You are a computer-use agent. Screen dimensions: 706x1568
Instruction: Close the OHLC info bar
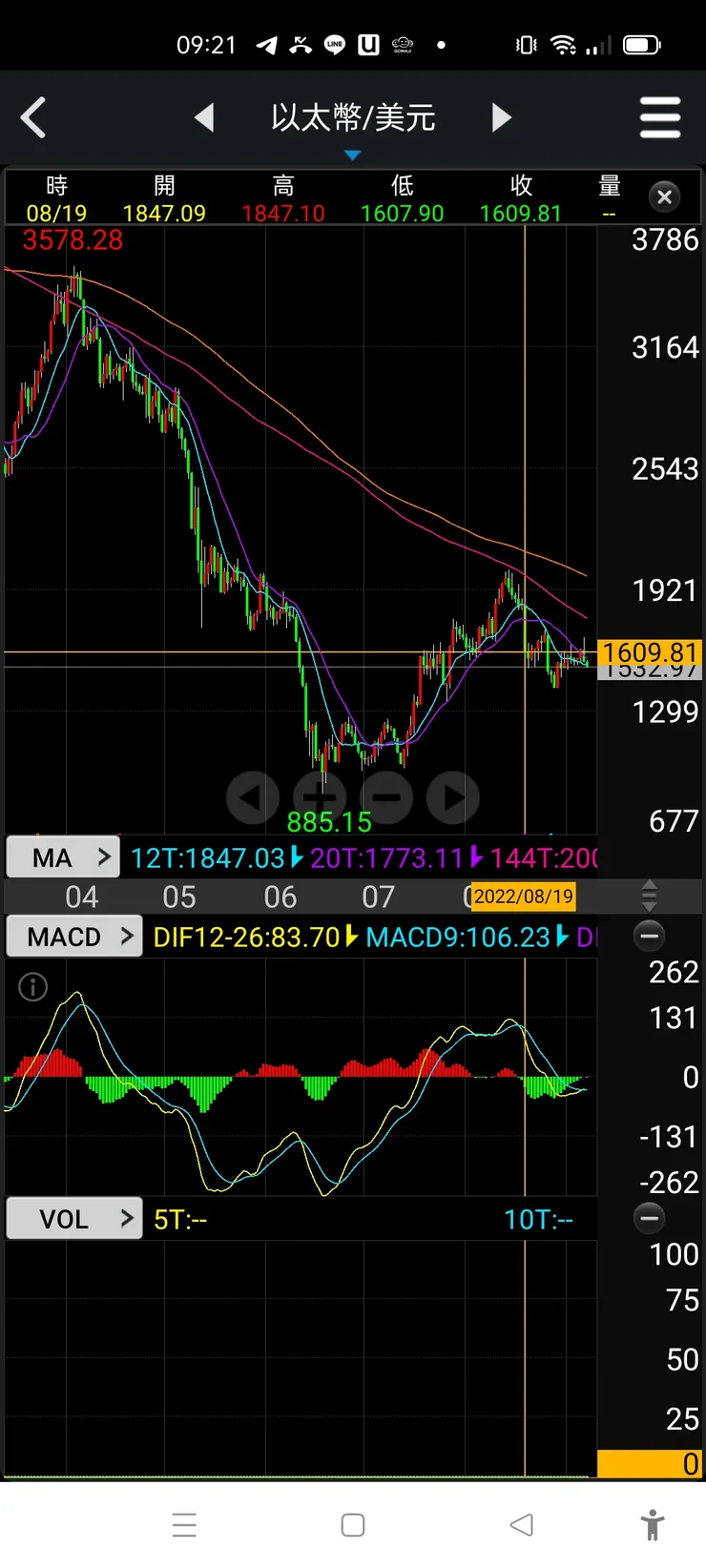(x=665, y=196)
